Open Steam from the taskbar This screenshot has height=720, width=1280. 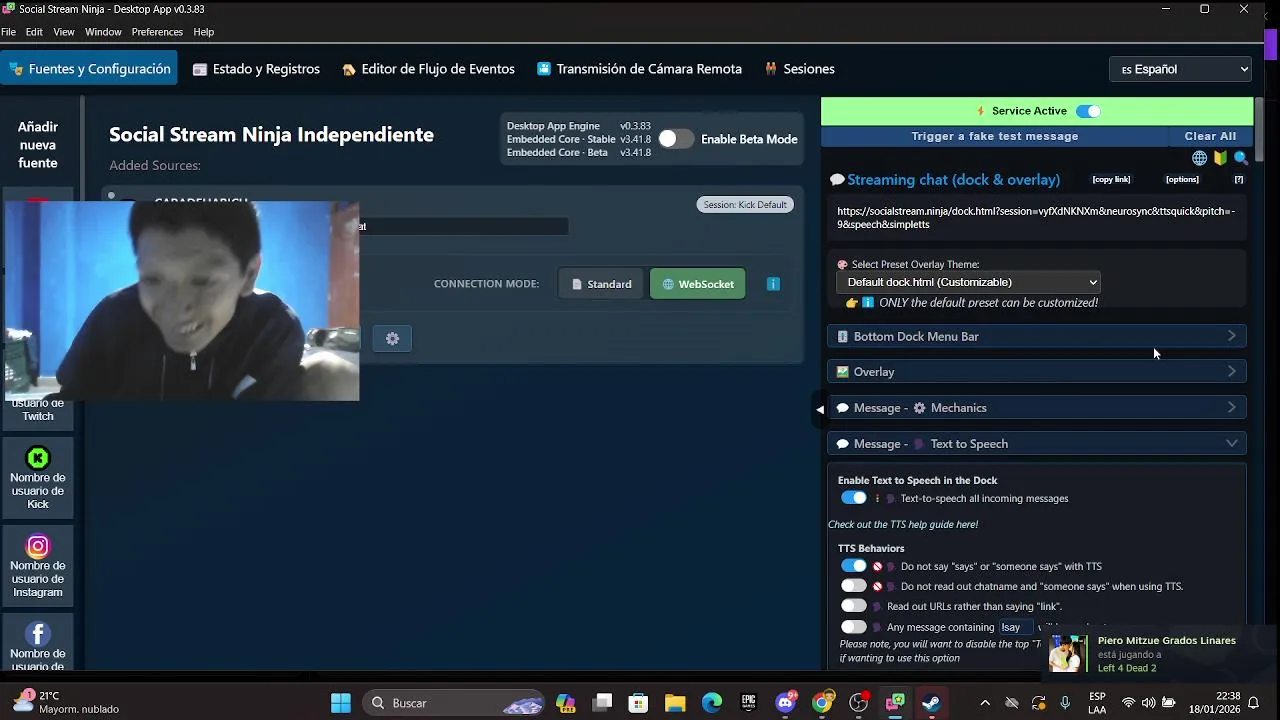pos(931,703)
